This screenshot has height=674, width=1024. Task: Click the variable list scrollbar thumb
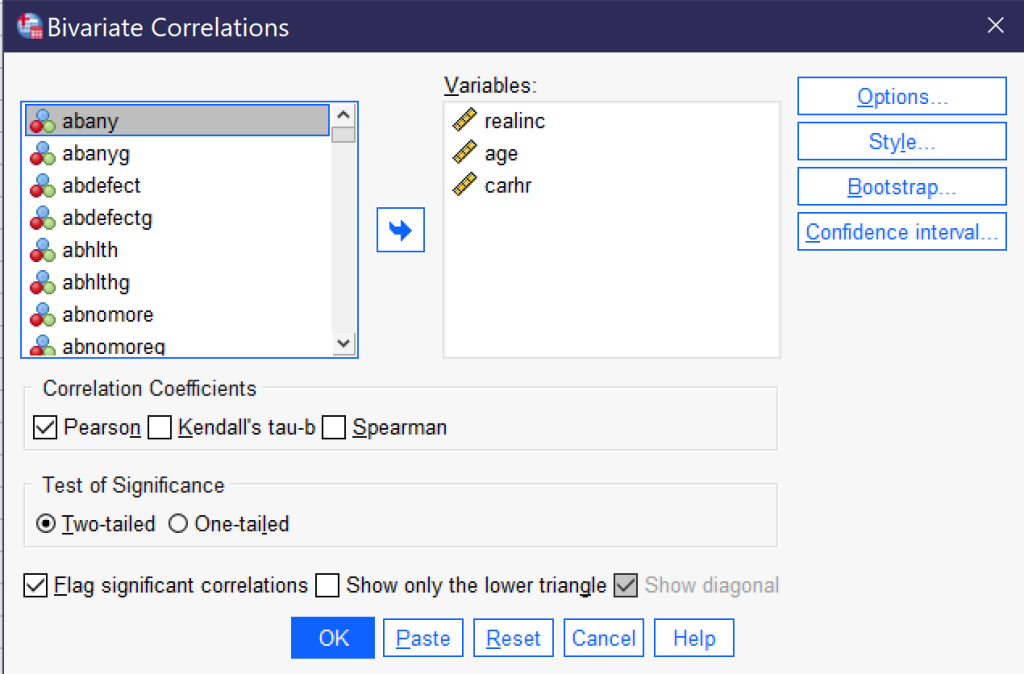point(344,135)
